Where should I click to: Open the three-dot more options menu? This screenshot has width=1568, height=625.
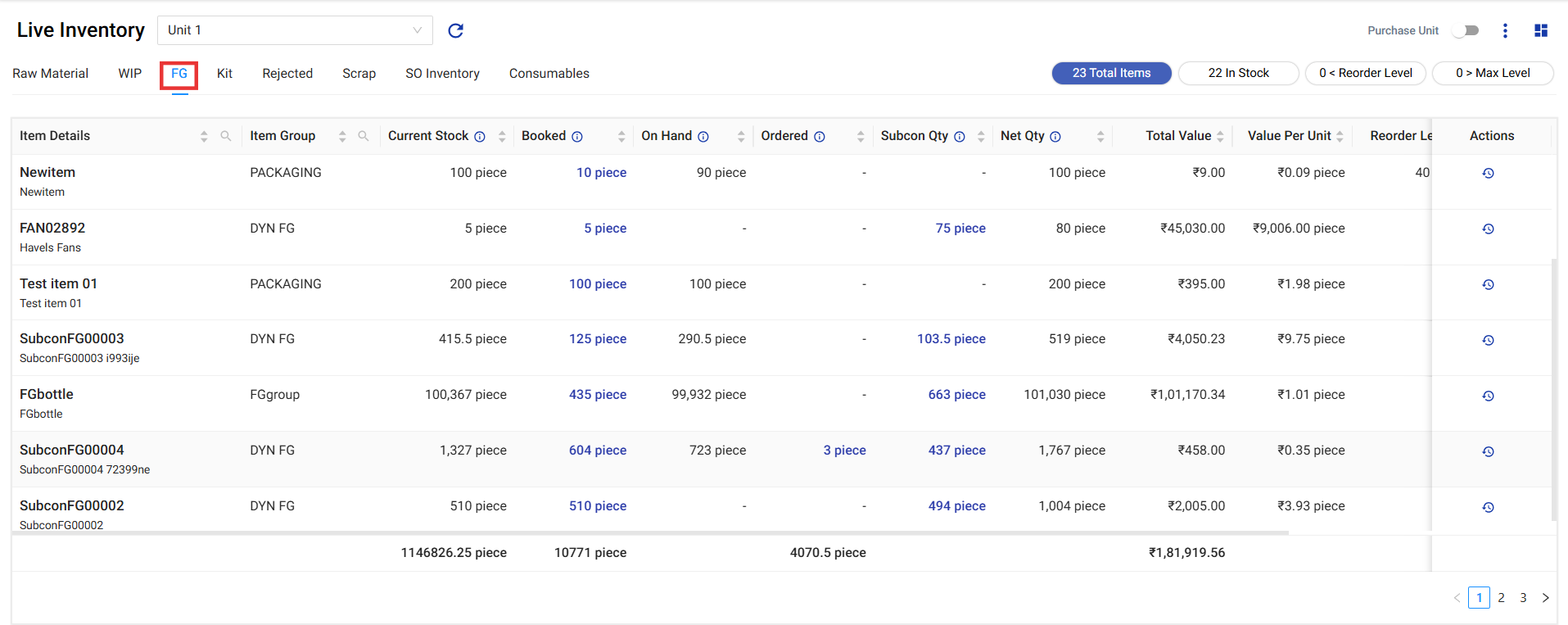pos(1505,30)
